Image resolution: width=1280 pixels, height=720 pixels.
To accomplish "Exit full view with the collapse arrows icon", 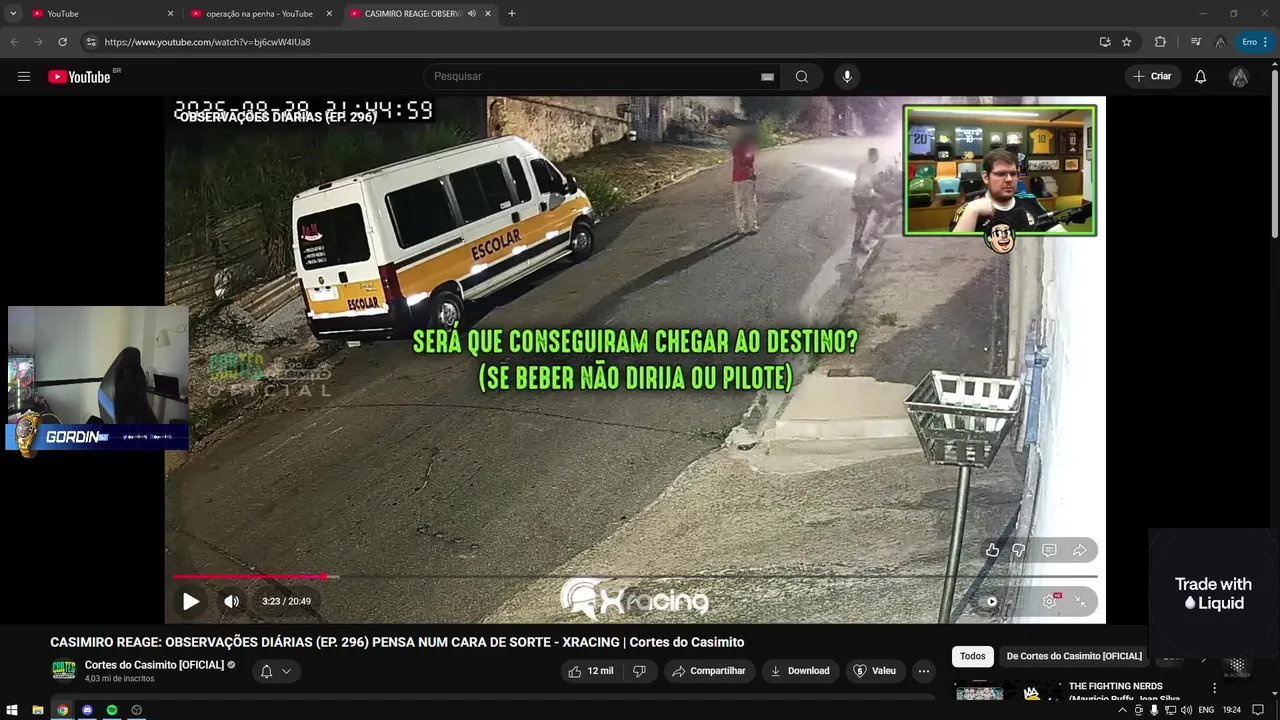I will (x=1080, y=601).
